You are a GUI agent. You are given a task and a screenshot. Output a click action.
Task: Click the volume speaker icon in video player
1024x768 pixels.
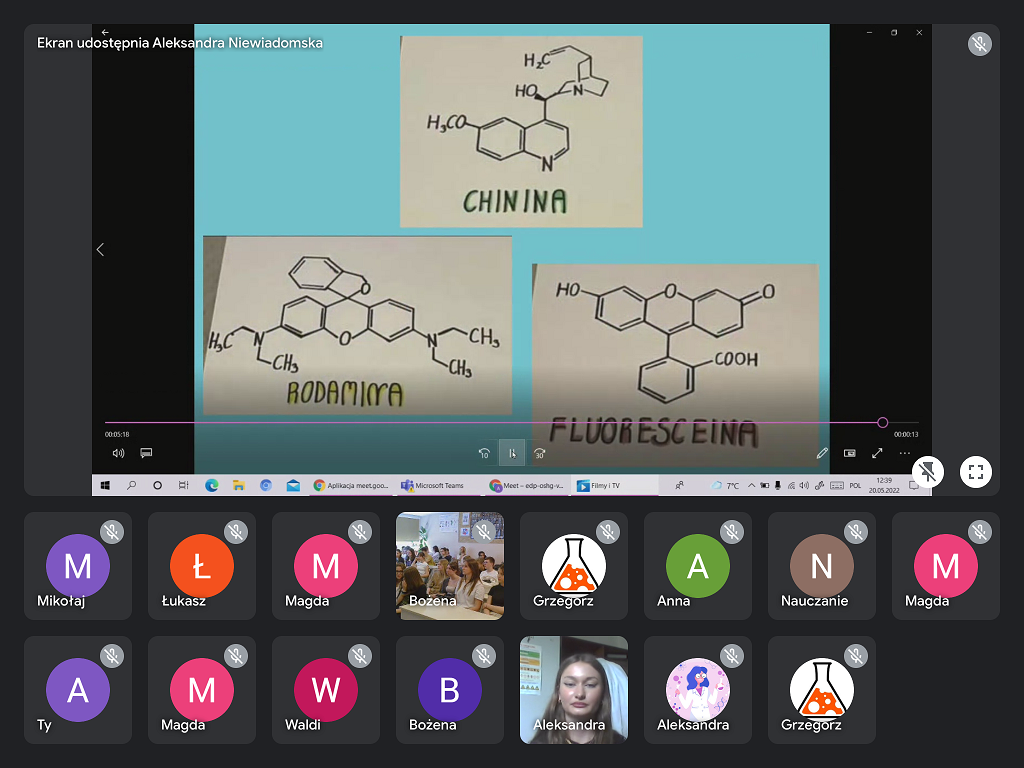tap(118, 453)
